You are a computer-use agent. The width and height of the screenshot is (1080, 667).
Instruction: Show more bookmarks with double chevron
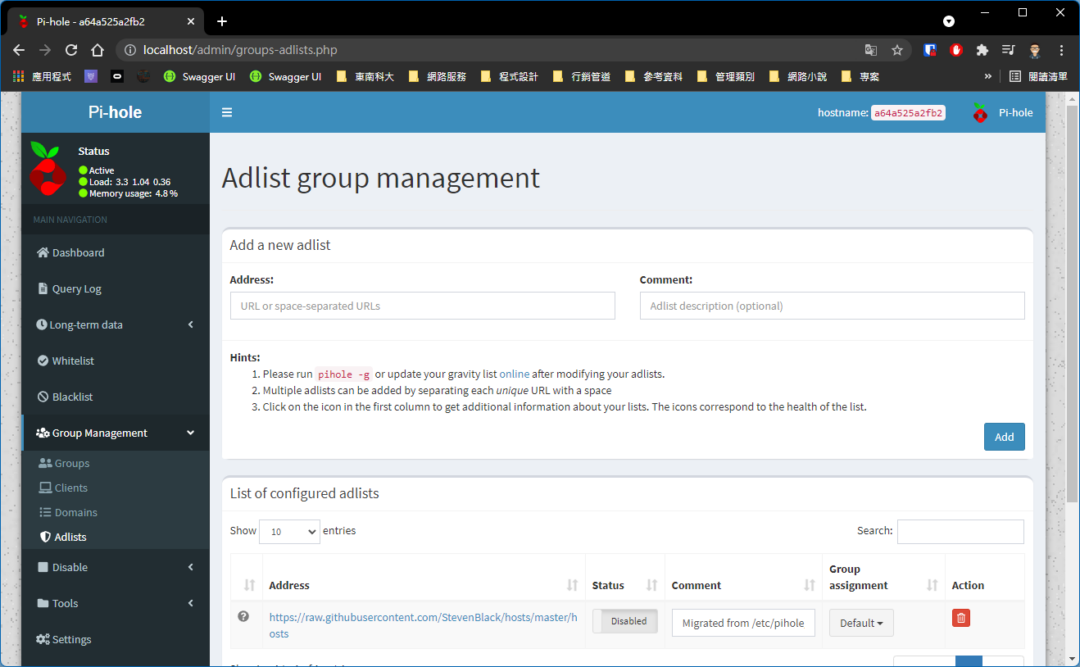(x=988, y=76)
